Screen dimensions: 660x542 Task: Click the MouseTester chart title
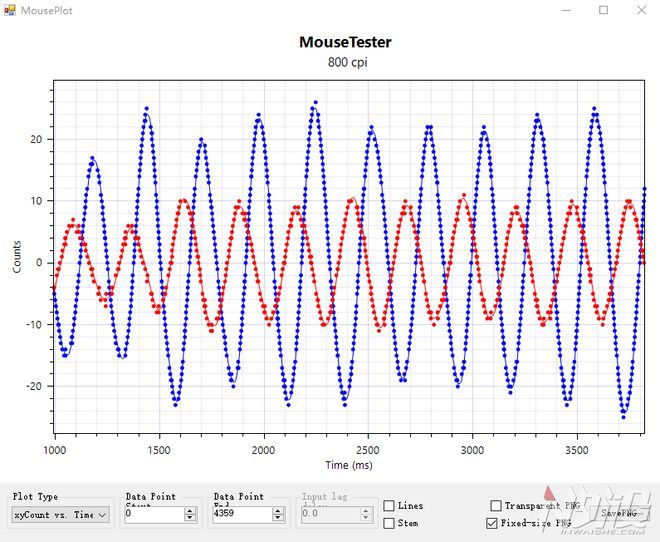coord(345,42)
